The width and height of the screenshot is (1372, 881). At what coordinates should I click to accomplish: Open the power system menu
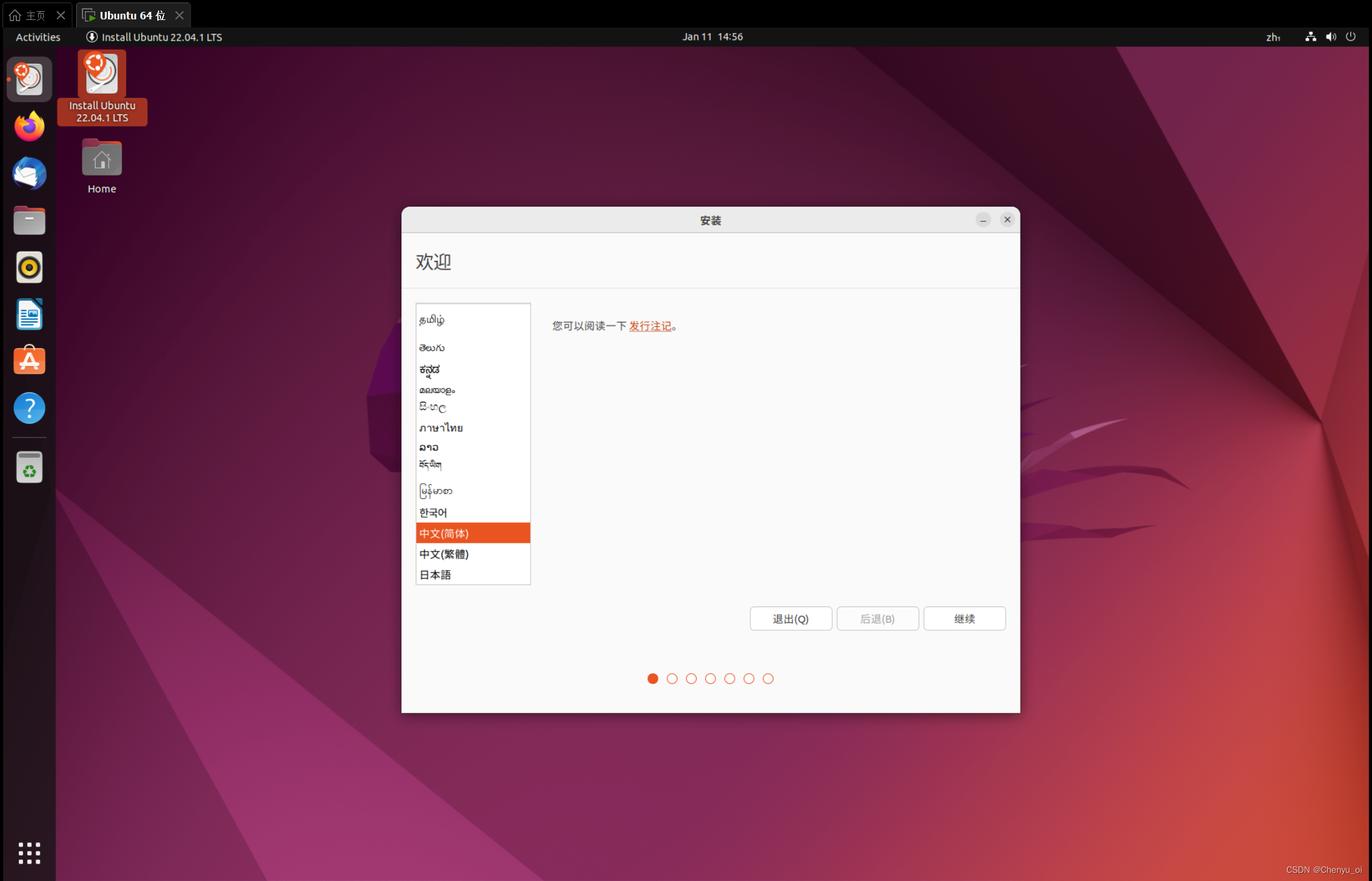point(1351,37)
